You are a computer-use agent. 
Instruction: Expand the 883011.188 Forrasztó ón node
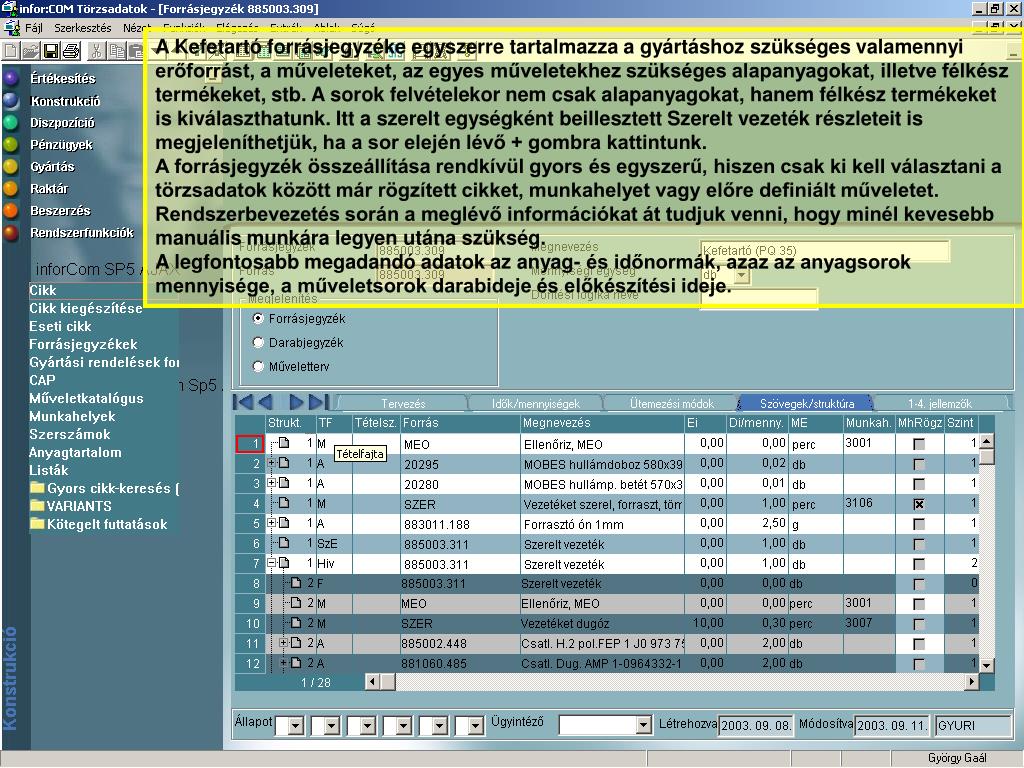tap(272, 523)
